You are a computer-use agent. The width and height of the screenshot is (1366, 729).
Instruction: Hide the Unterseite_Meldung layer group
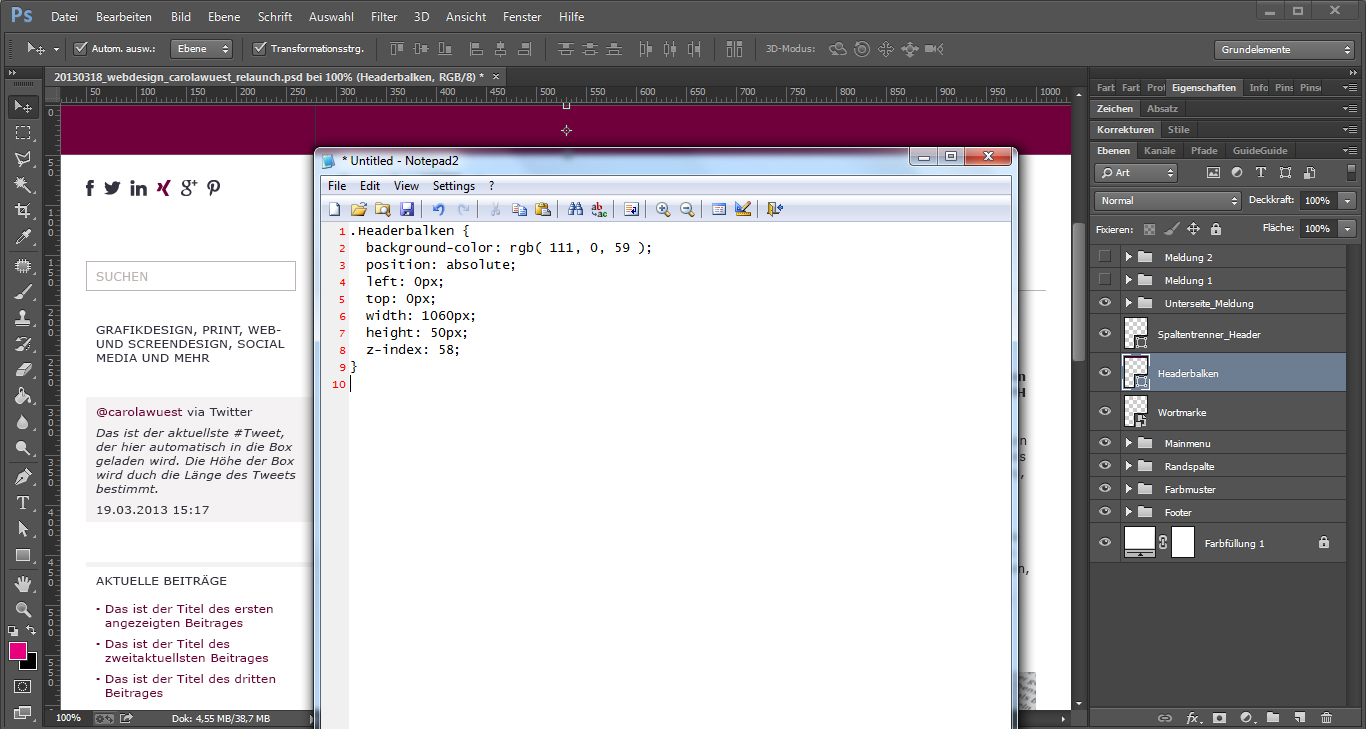(1104, 303)
